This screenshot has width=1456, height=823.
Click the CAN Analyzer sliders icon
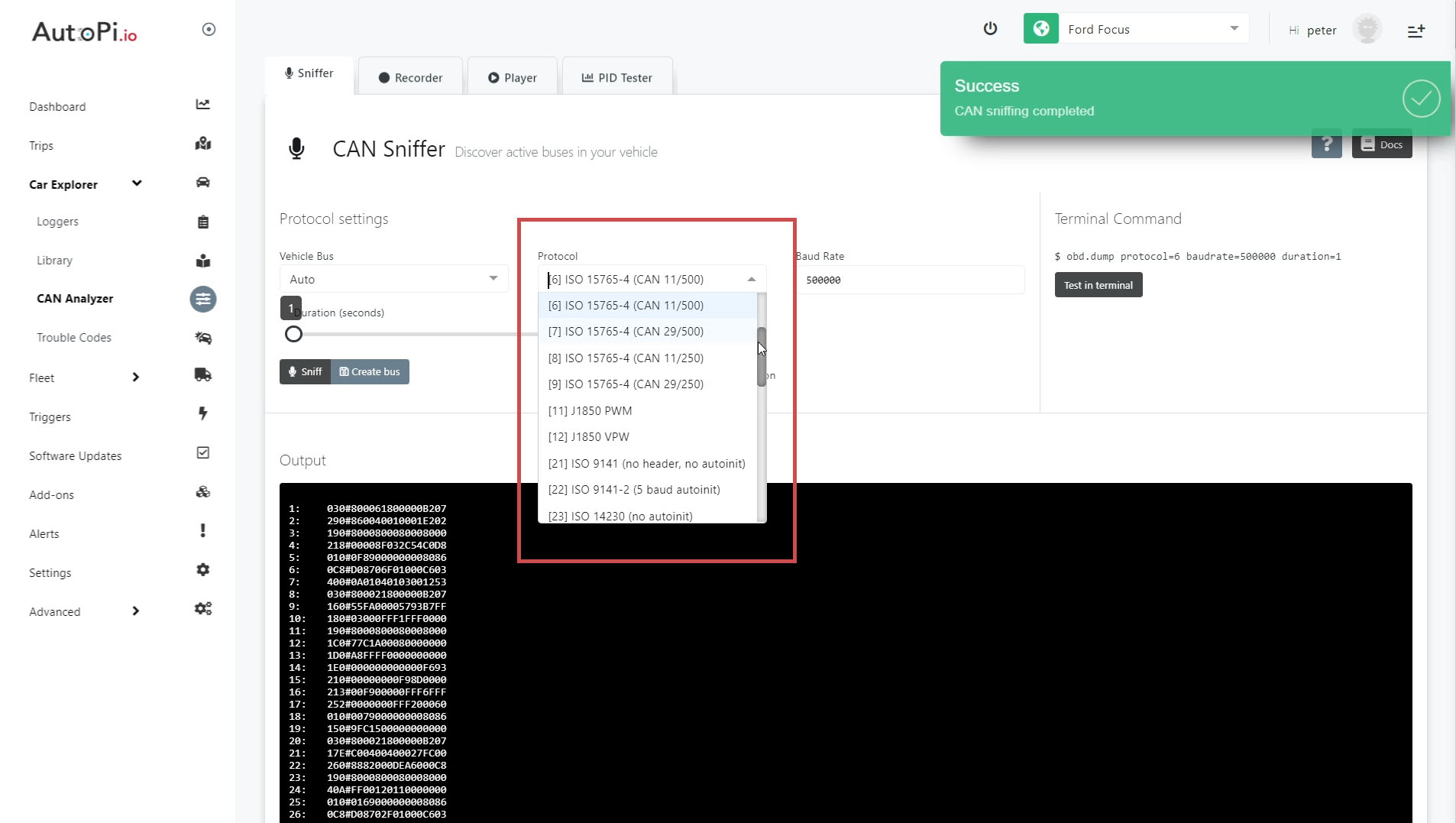pos(202,299)
